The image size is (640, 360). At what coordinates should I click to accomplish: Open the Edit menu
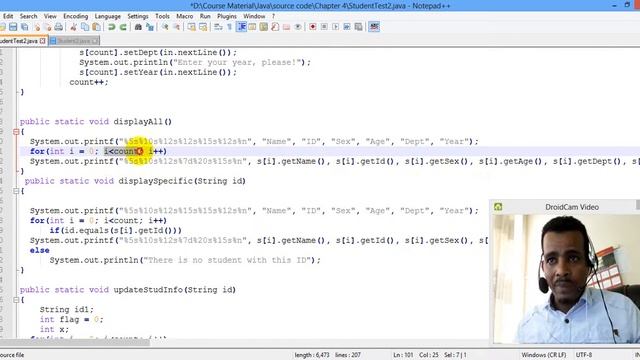coord(8,16)
